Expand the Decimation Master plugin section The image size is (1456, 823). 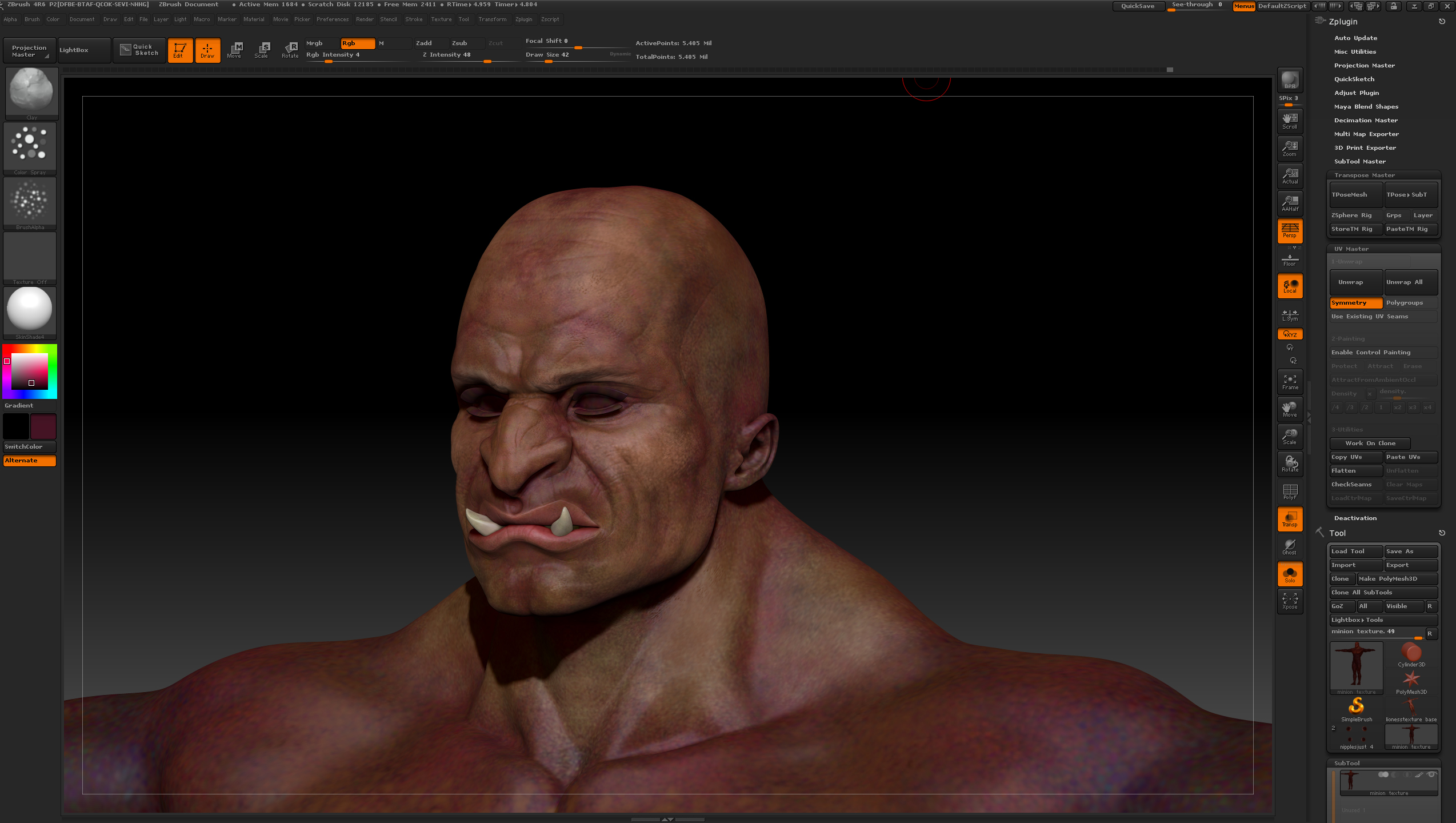pos(1366,121)
